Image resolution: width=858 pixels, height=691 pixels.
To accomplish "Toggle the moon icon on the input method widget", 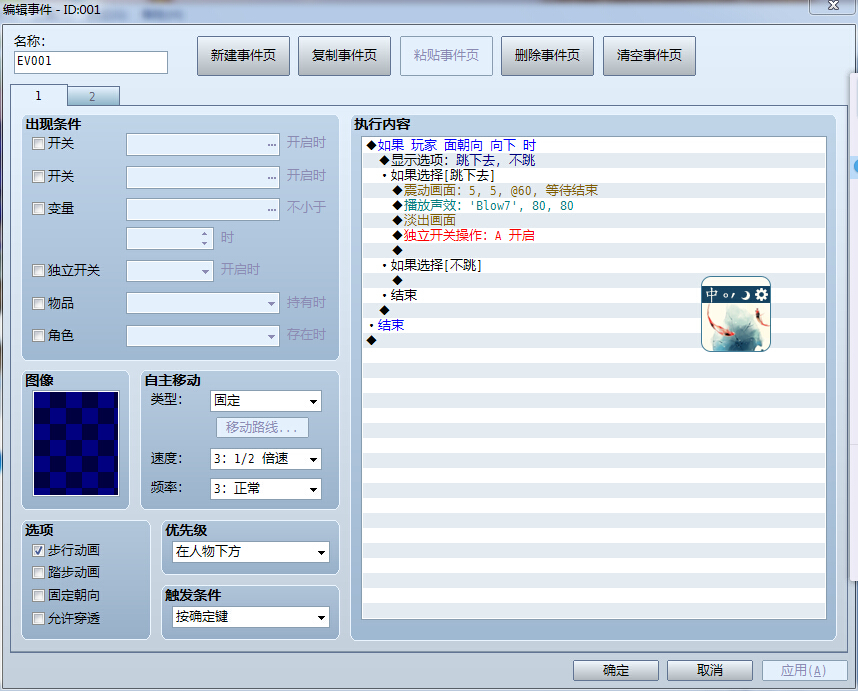I will [x=745, y=295].
